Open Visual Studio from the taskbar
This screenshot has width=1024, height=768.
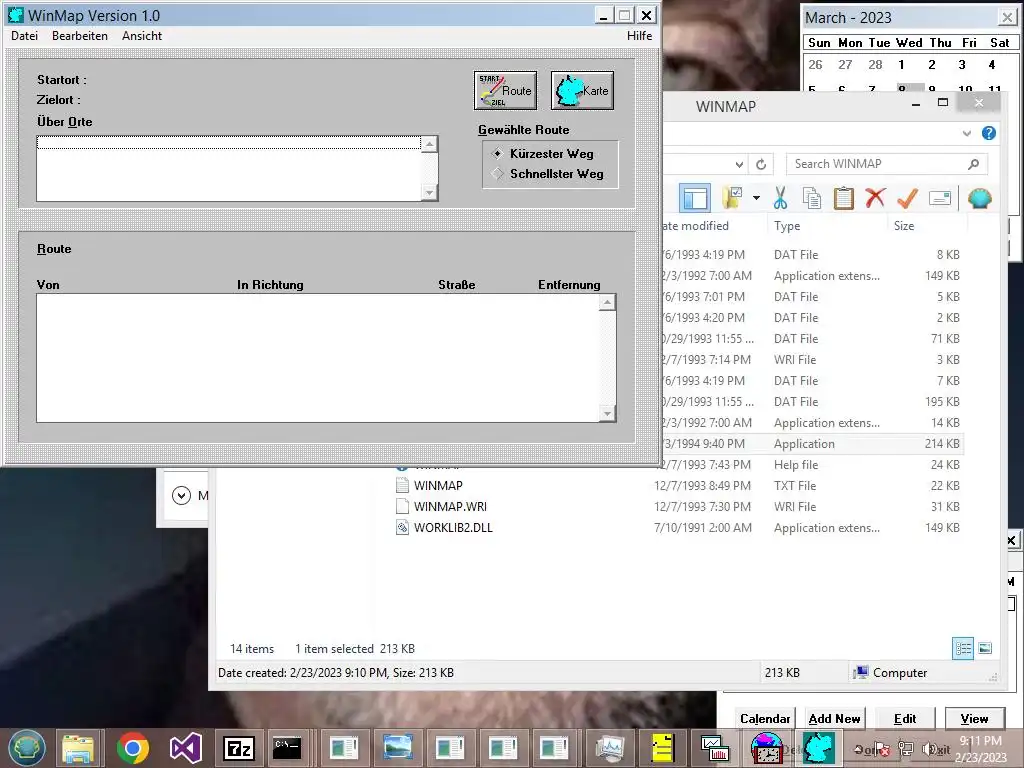click(x=185, y=748)
